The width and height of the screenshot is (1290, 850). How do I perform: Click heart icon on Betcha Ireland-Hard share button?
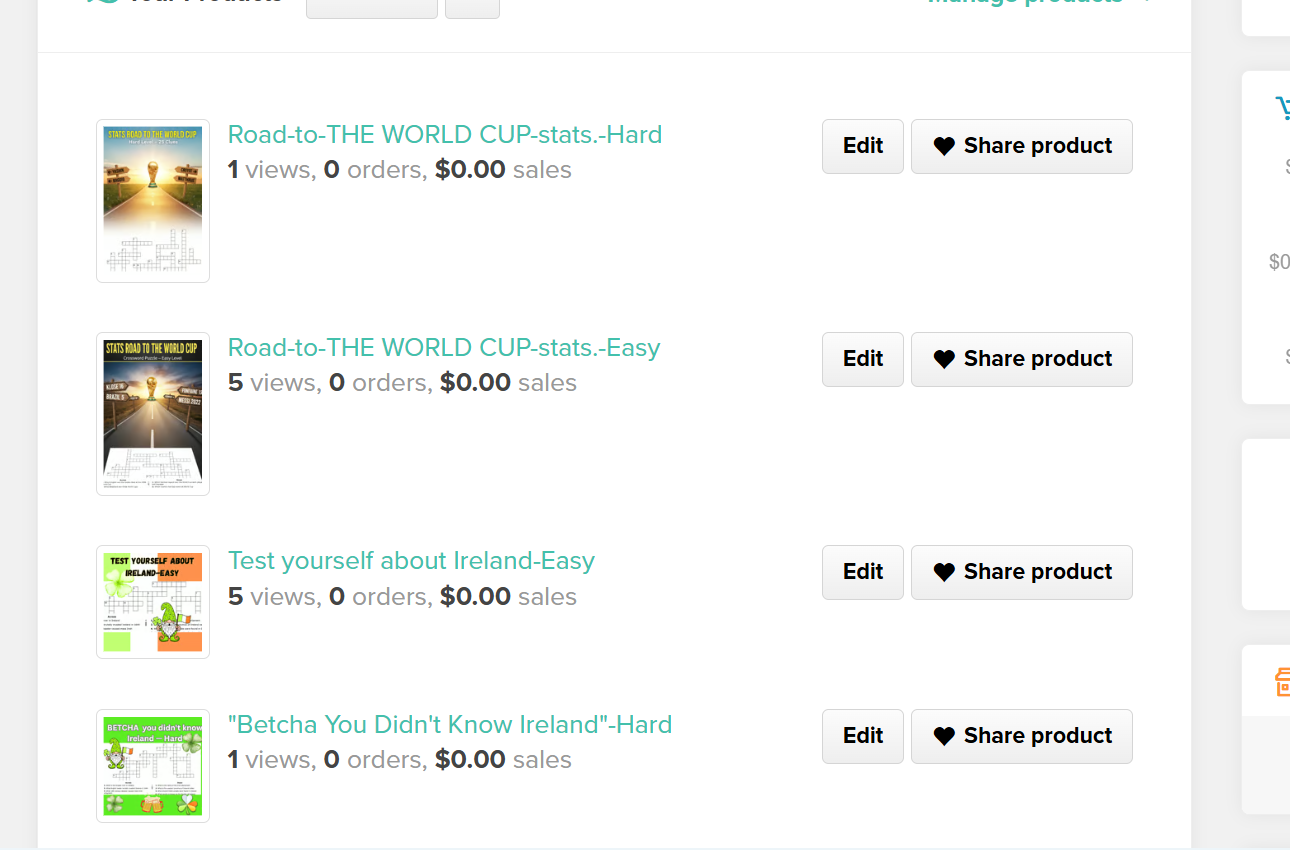[x=944, y=736]
